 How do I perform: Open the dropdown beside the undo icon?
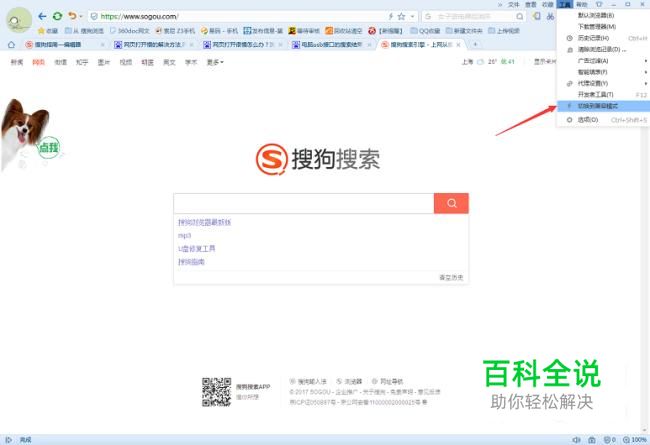point(81,17)
